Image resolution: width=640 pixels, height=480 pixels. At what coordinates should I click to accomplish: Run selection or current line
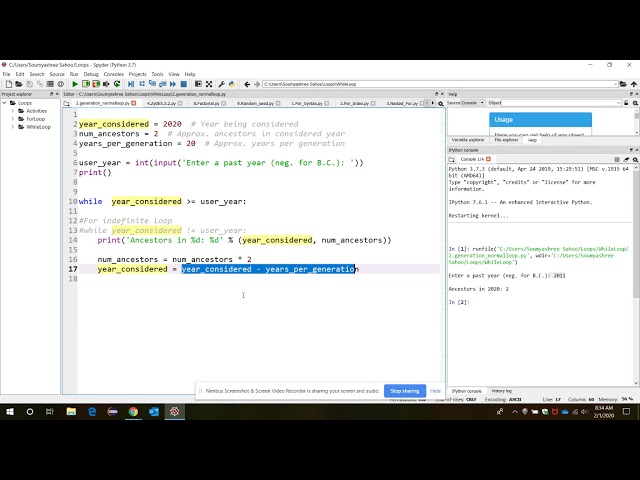click(x=106, y=84)
